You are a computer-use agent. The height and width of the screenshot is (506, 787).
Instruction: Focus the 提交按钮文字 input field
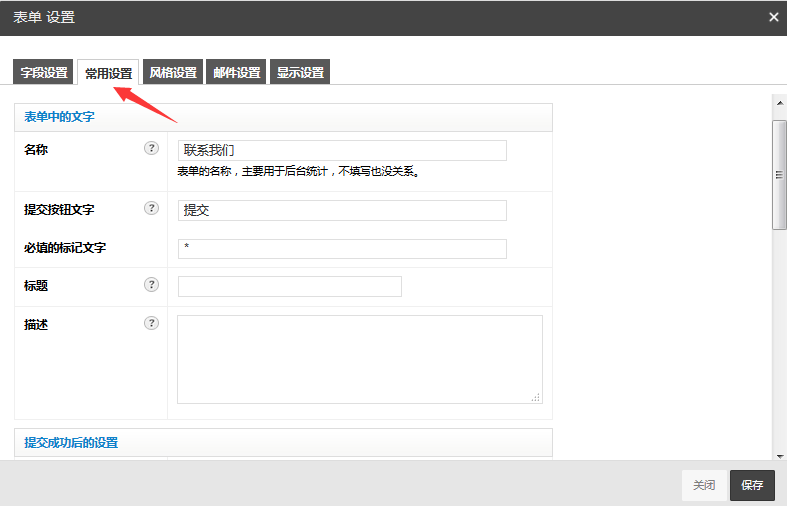click(342, 210)
